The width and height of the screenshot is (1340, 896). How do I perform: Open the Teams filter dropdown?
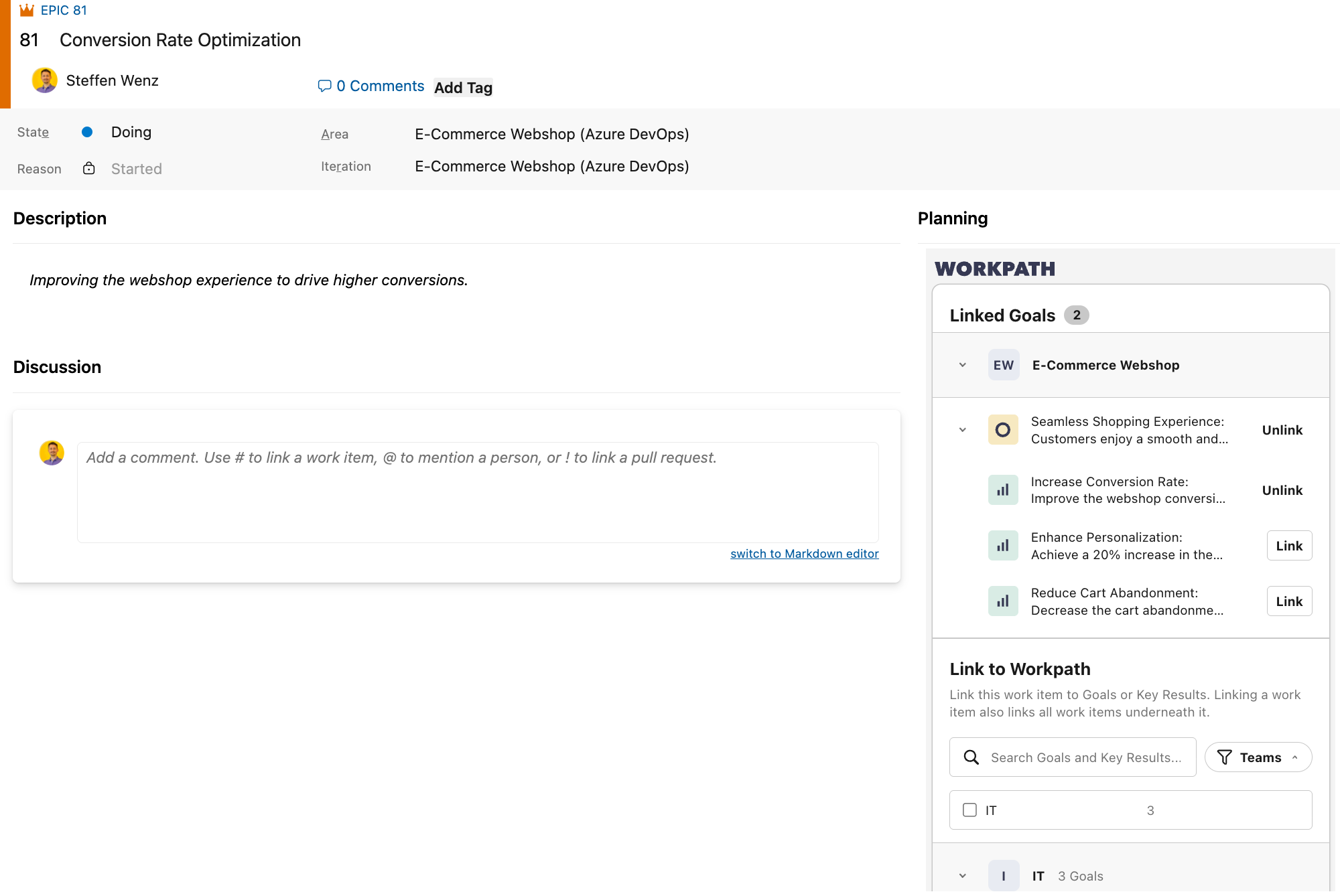coord(1258,757)
